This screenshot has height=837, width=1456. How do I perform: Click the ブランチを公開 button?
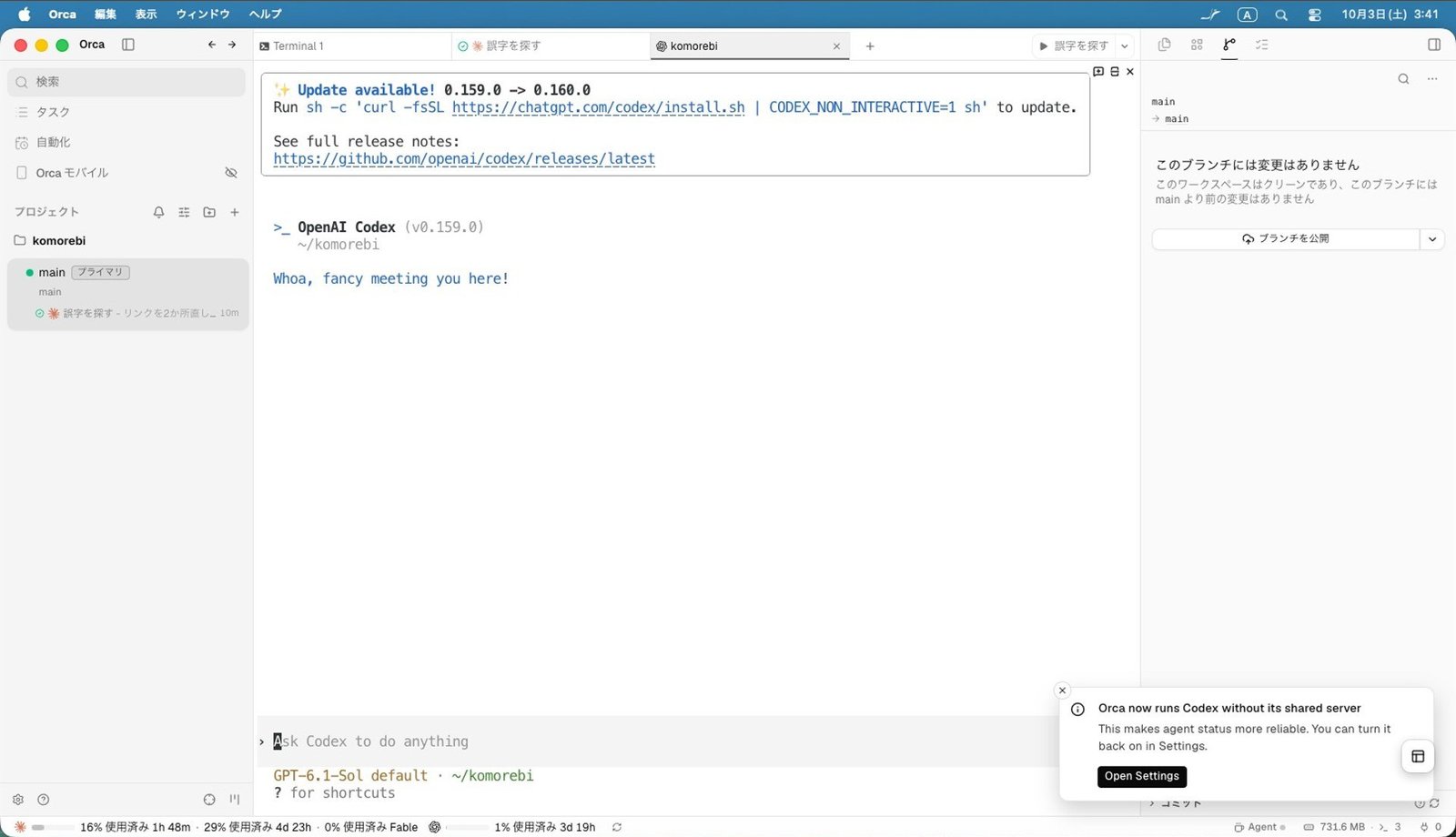coord(1286,239)
